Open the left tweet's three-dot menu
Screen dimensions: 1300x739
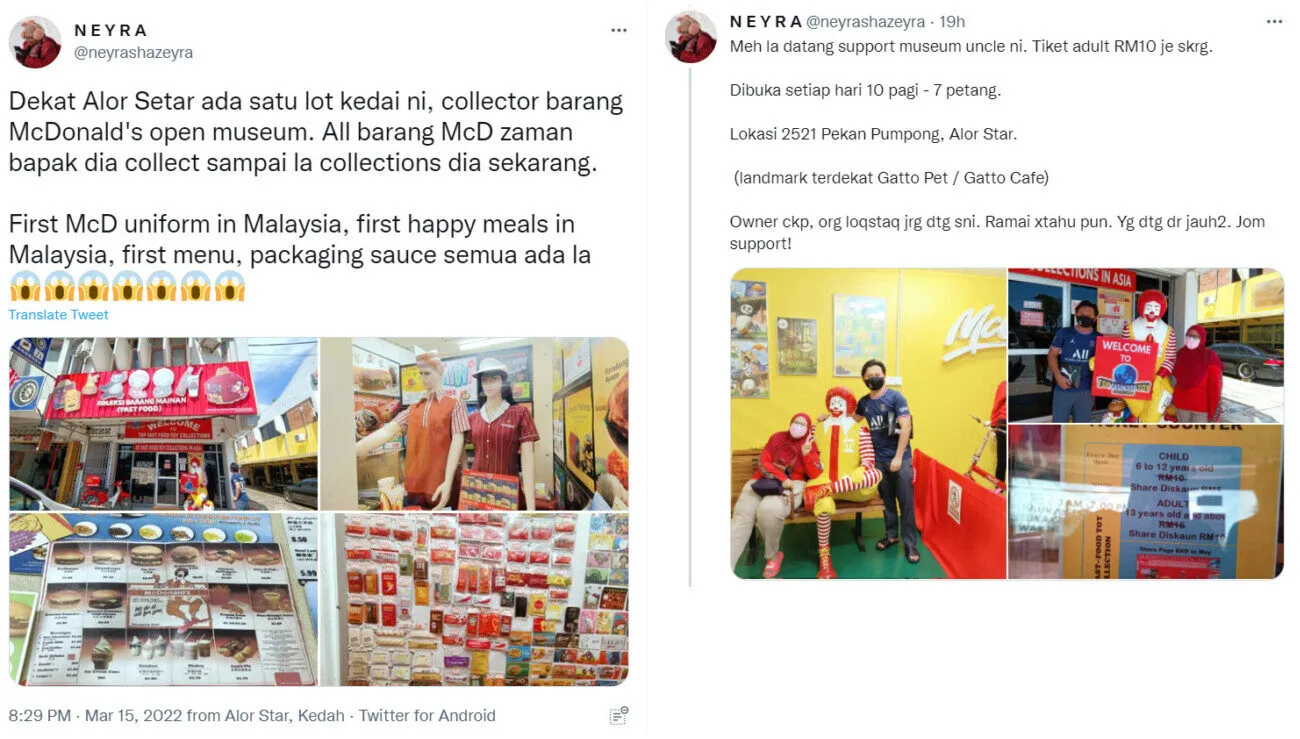tap(619, 31)
